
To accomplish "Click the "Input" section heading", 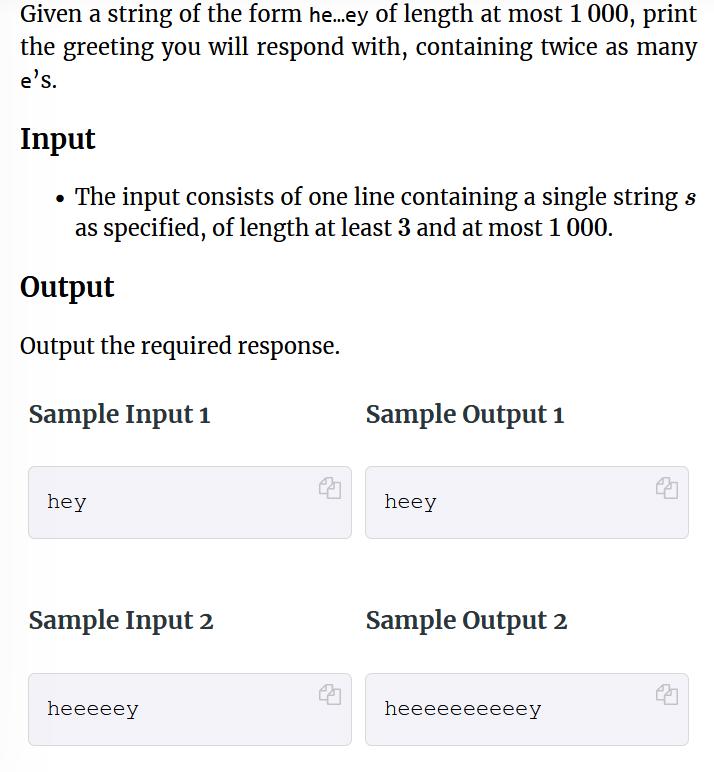I will pos(58,139).
